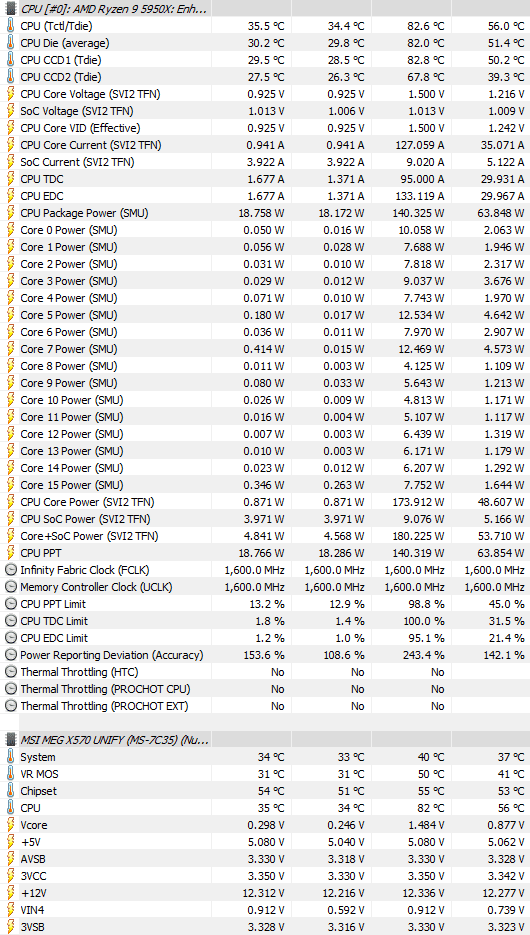This screenshot has width=530, height=935.
Task: Select the +5V voltage row label
Action: point(29,842)
